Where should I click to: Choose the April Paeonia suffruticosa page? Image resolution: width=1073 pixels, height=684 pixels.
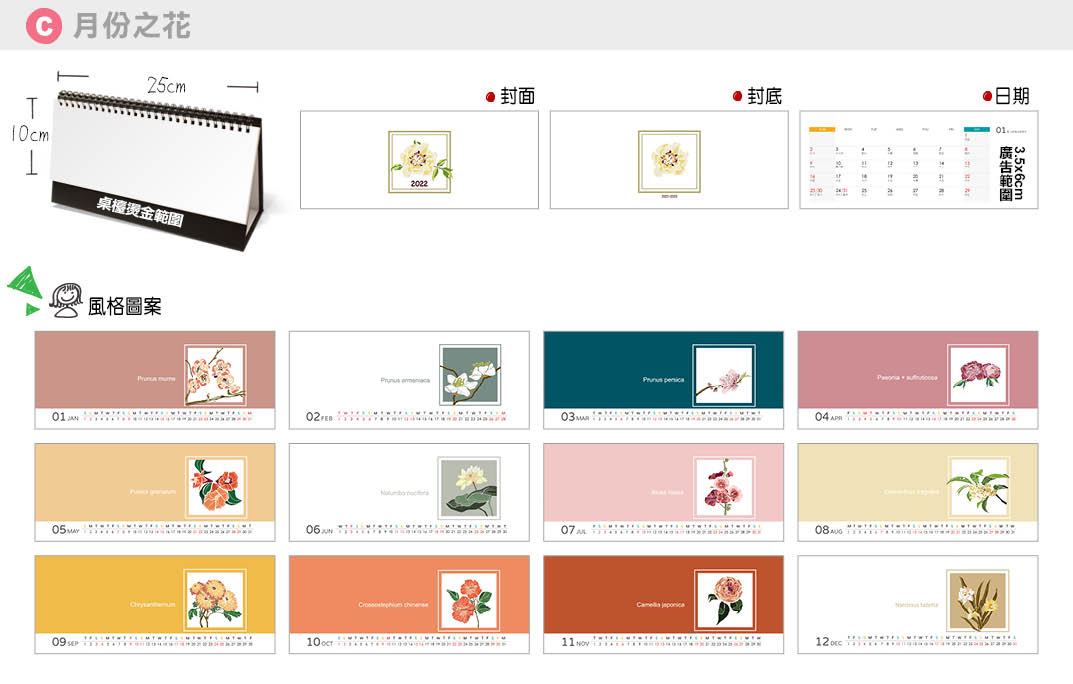[x=917, y=380]
